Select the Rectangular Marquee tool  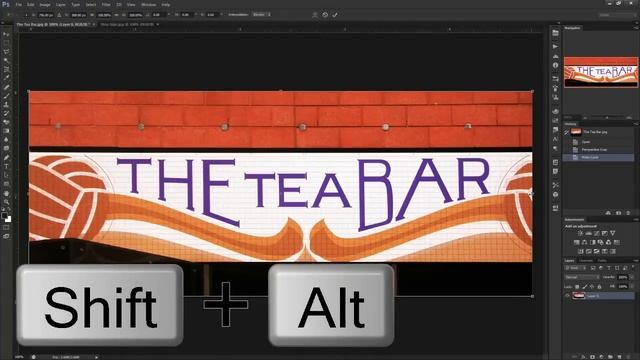point(6,43)
